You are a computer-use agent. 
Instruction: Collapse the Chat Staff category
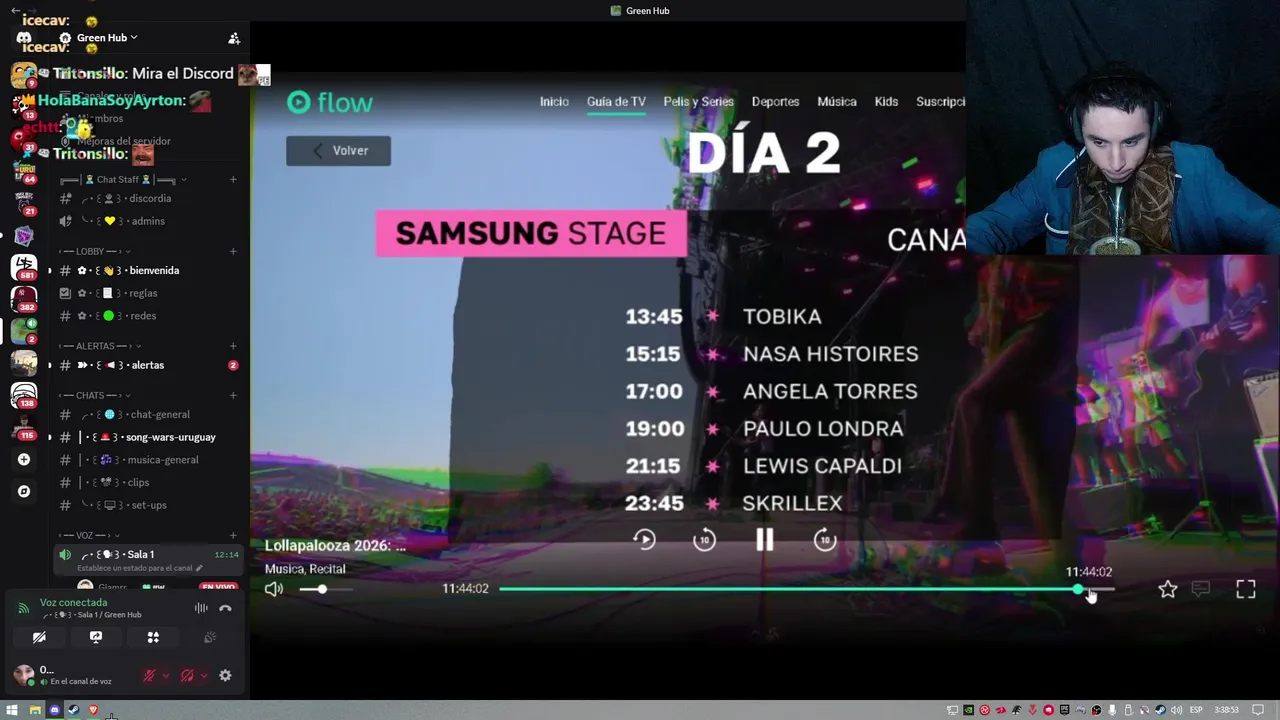tap(123, 180)
